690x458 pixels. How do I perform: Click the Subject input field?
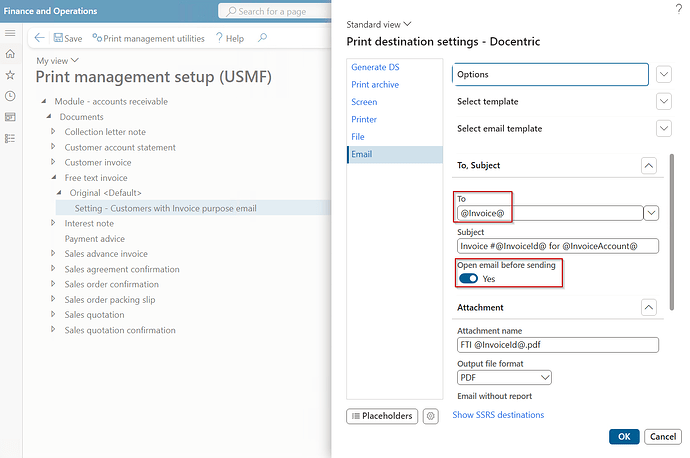point(558,246)
